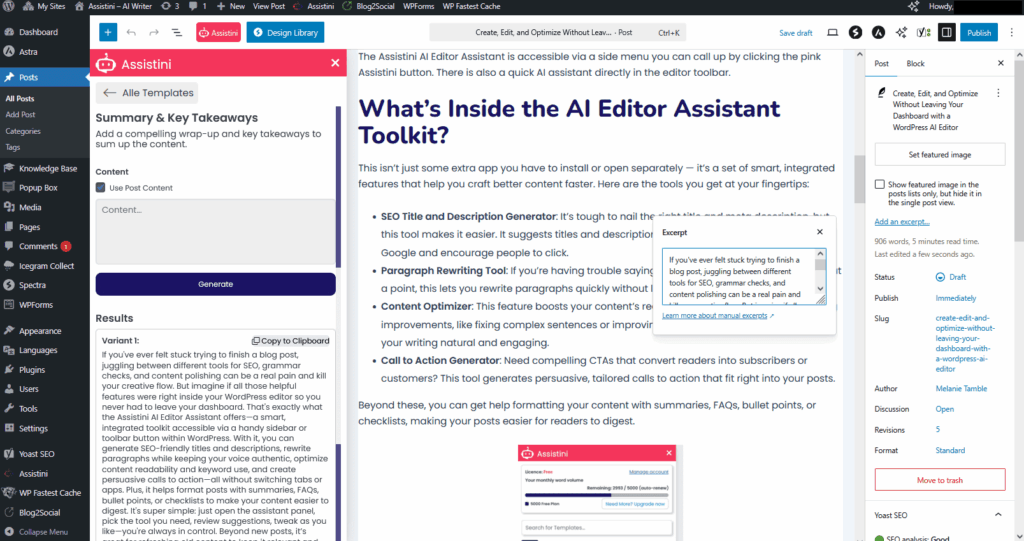Open Blog2Social in the admin bar
This screenshot has height=541, width=1024.
coord(368,6)
